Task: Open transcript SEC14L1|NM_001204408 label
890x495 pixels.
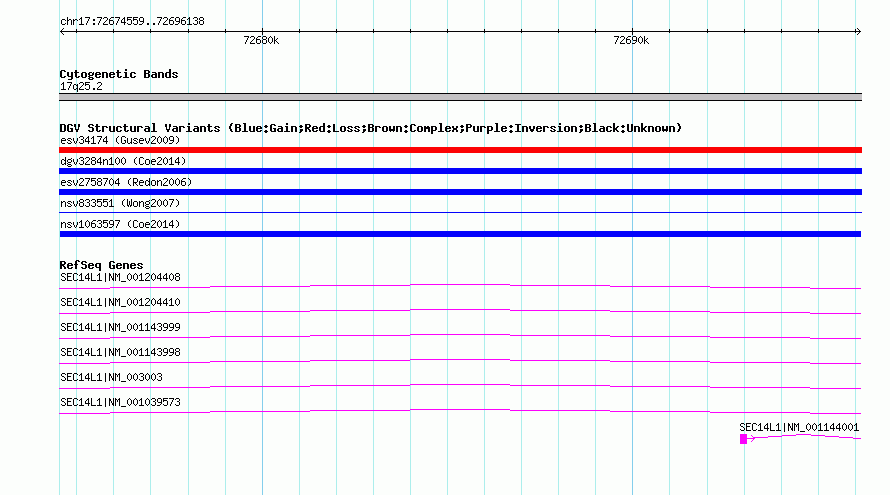Action: (x=120, y=278)
